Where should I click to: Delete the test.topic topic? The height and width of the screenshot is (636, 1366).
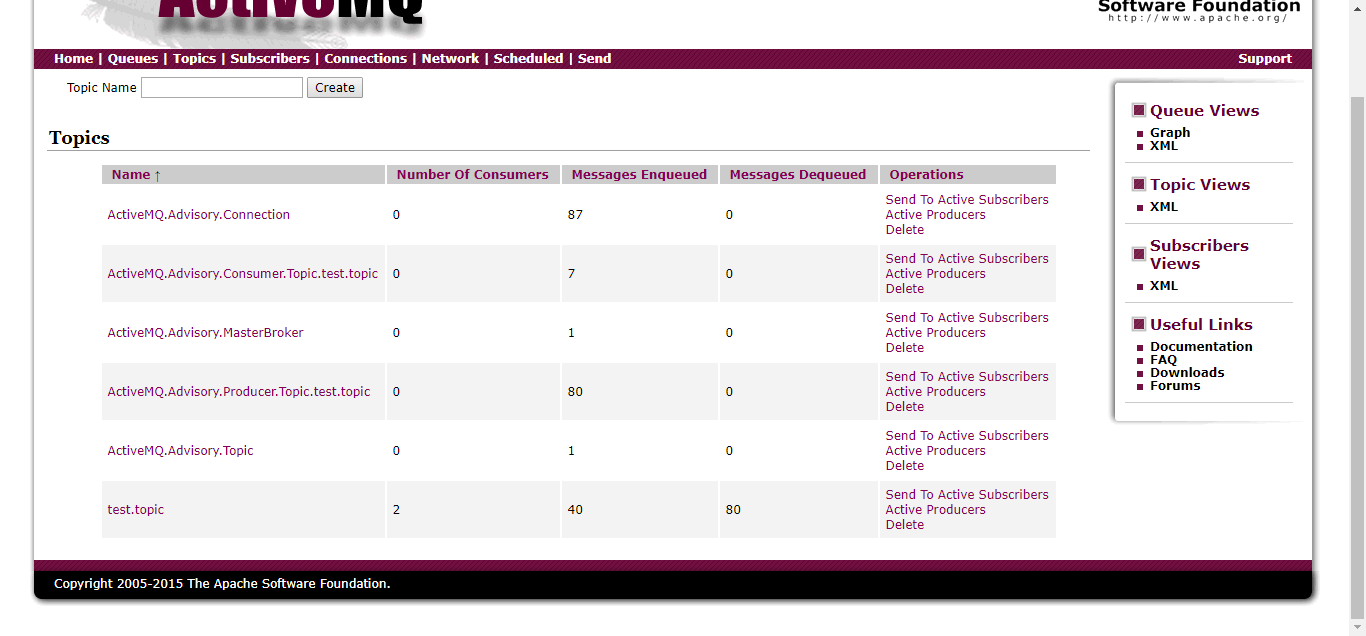[x=905, y=525]
